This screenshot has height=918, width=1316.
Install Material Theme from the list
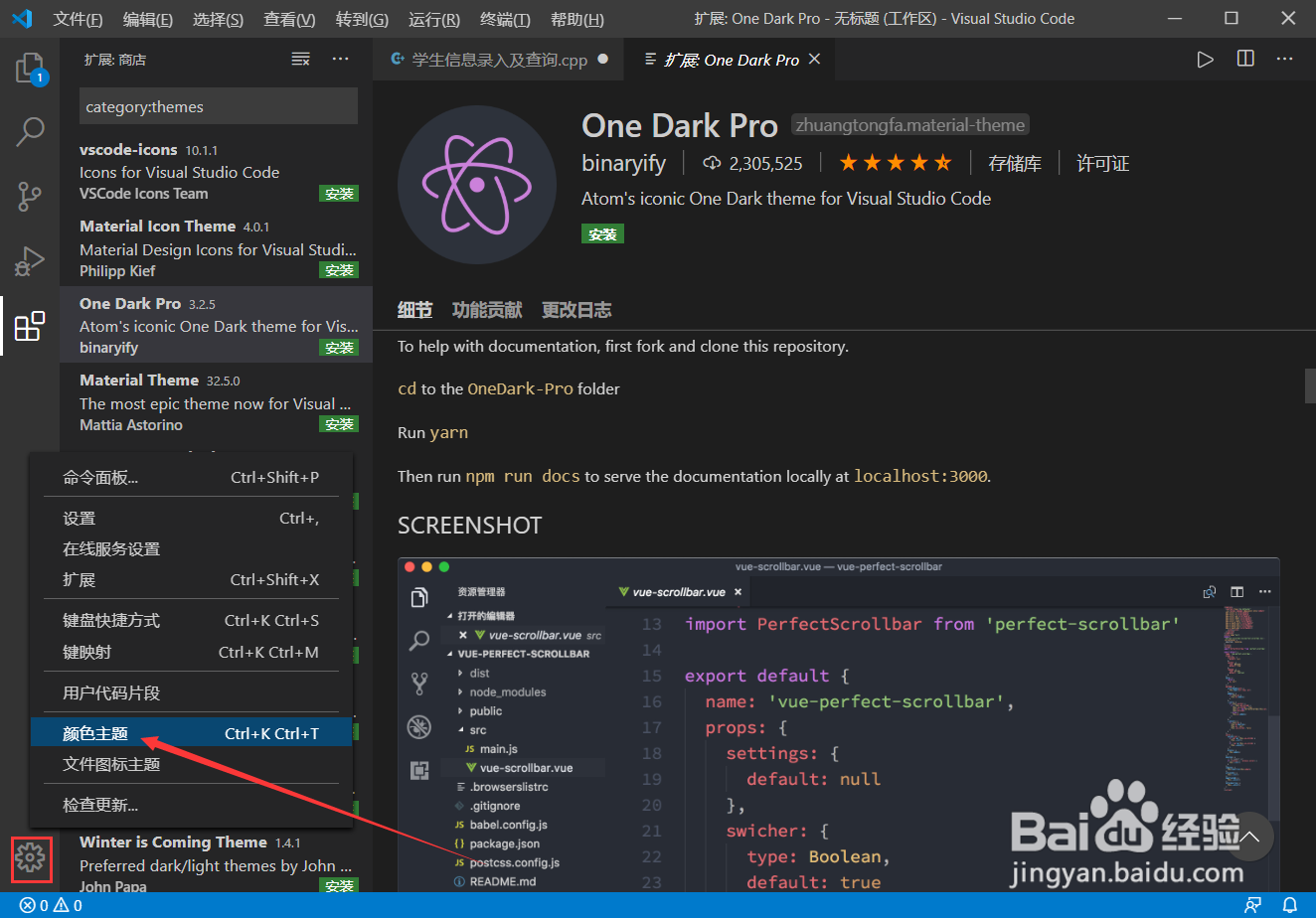[x=339, y=424]
